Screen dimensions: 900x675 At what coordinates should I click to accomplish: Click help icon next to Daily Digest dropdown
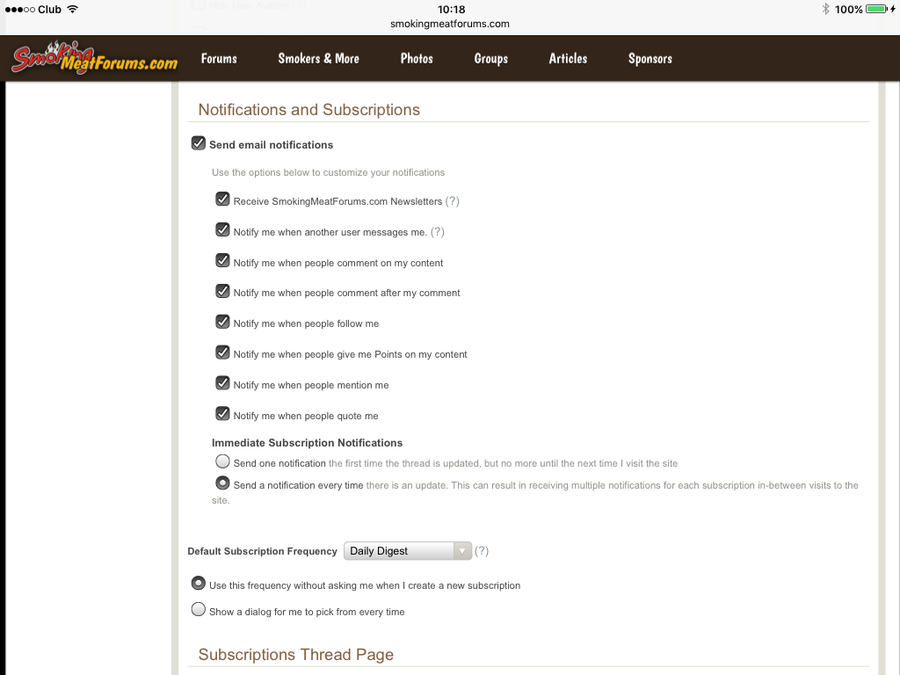tap(482, 551)
